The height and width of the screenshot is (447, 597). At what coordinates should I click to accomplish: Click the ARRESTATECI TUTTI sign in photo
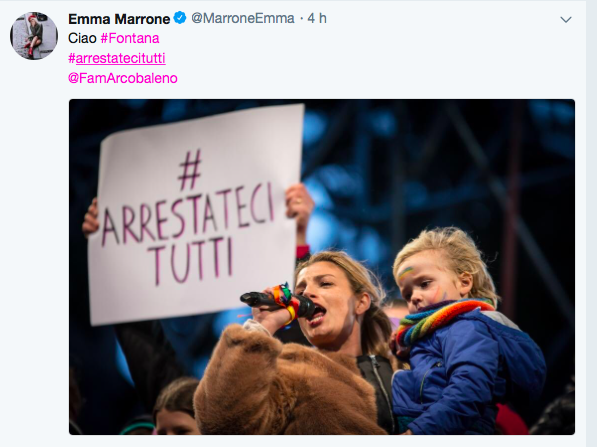(195, 213)
